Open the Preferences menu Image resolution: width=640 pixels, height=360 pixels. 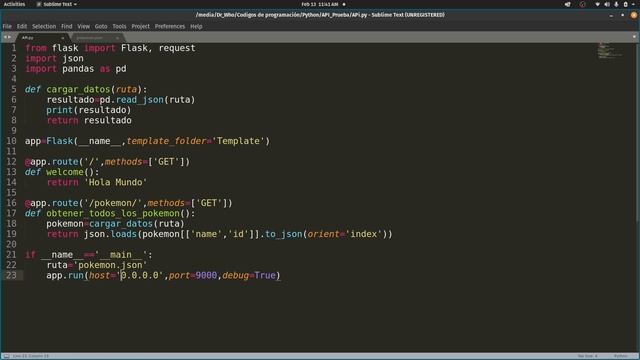coord(170,26)
